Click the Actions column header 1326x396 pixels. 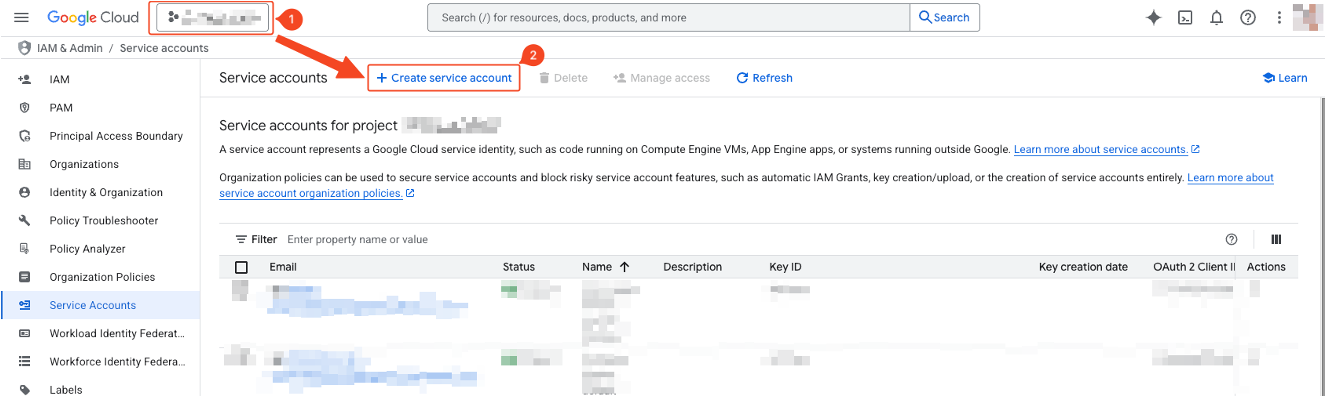point(1266,267)
